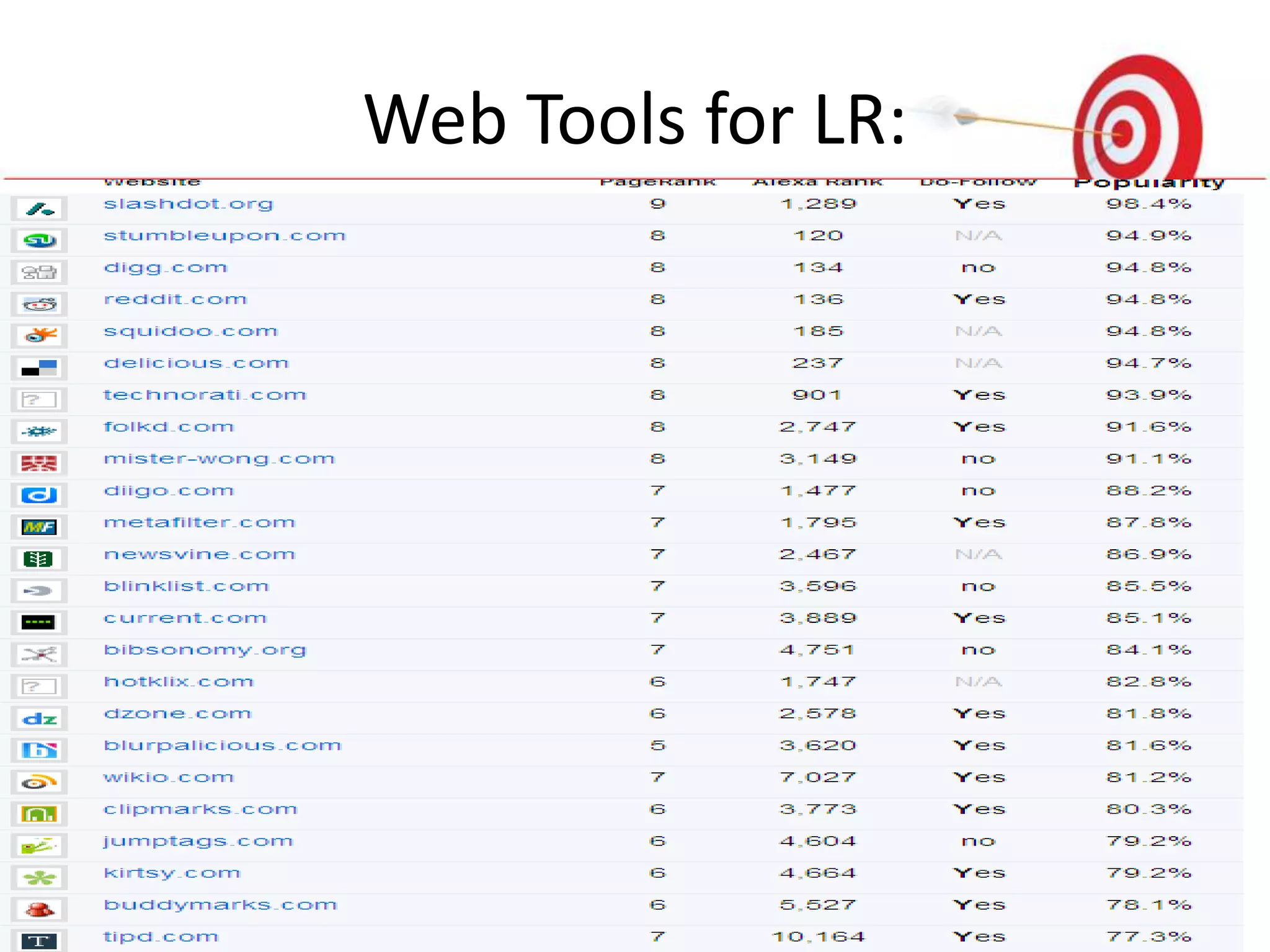The image size is (1270, 952).
Task: Open the blinklist.com link
Action: coord(186,586)
